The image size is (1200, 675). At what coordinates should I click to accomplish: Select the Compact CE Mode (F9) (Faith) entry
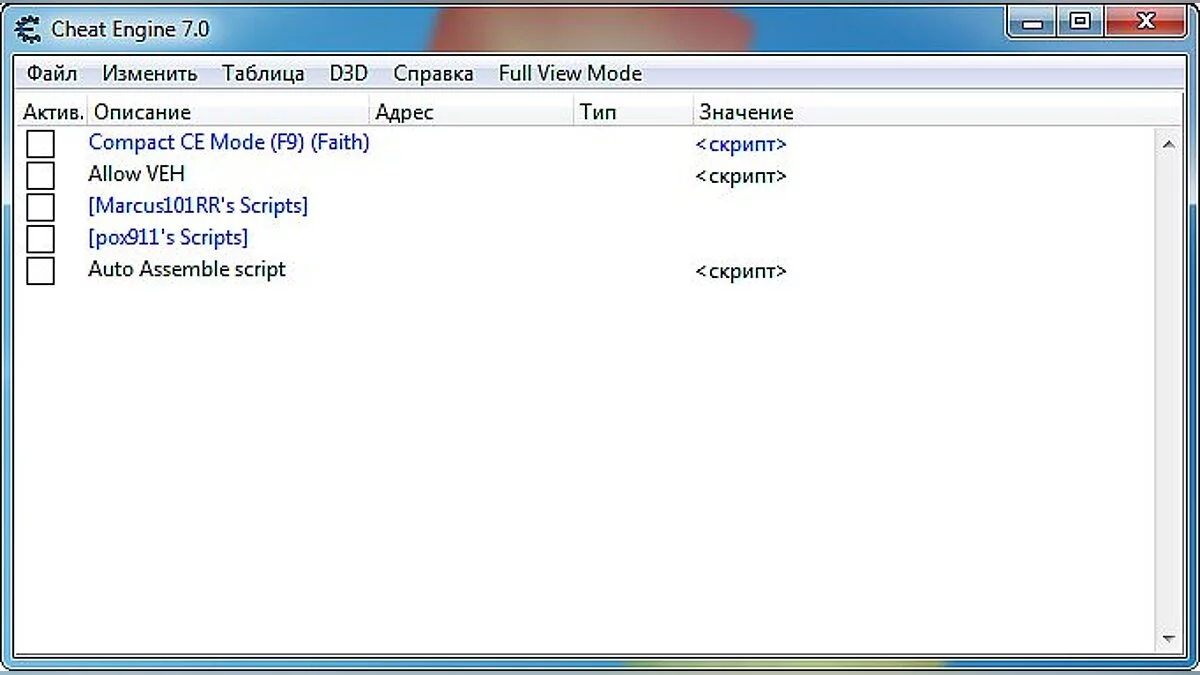229,142
